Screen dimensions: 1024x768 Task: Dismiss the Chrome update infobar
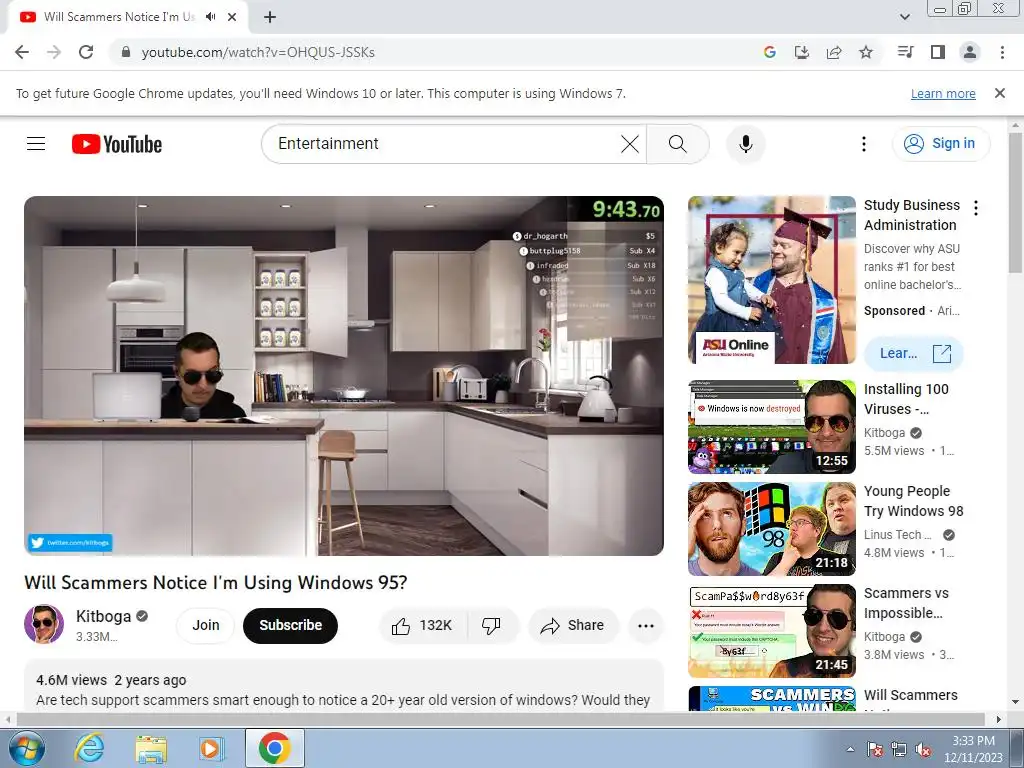1000,93
